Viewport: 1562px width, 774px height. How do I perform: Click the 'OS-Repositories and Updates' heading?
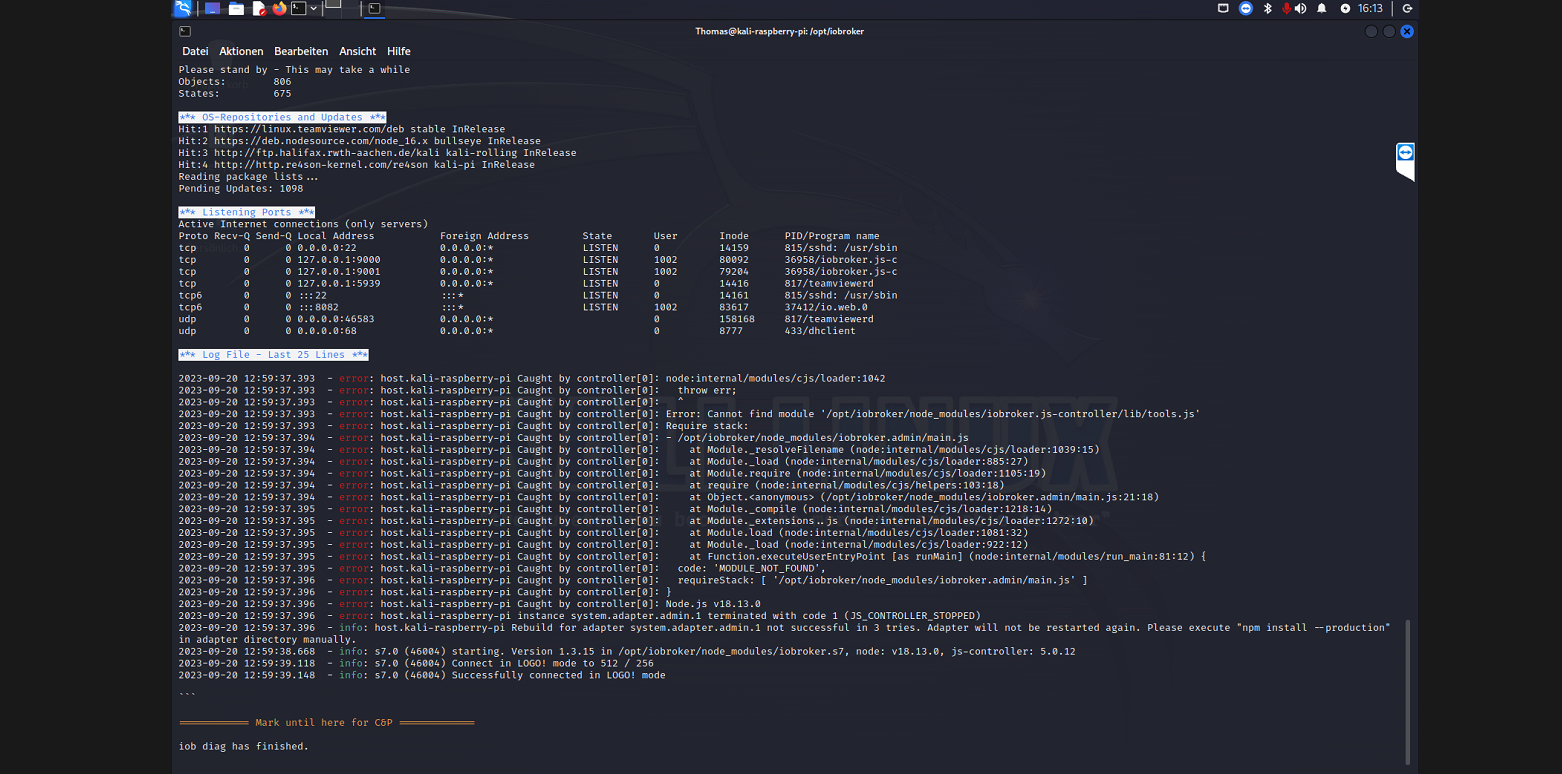282,117
